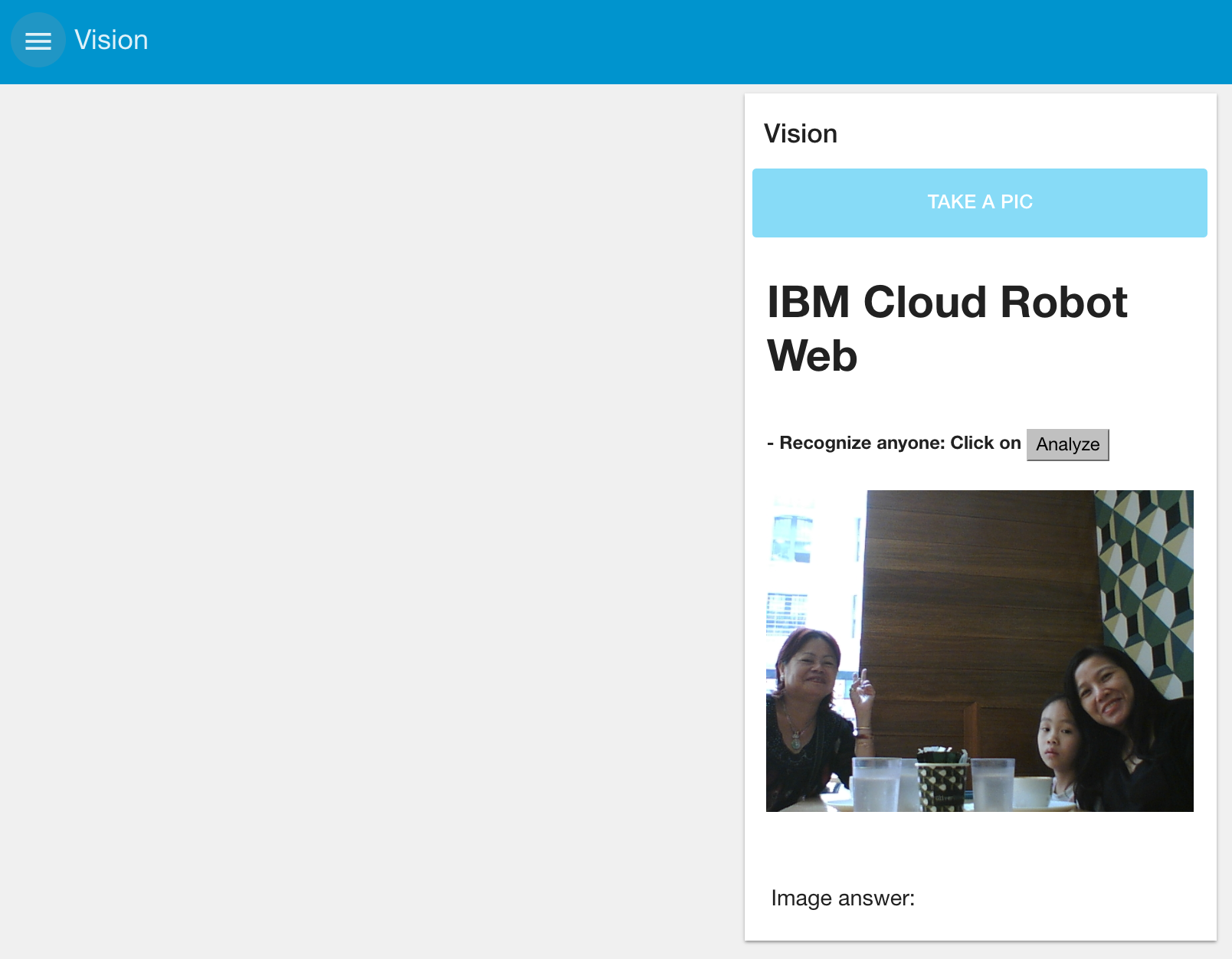Click the Vision card heading
Image resolution: width=1232 pixels, height=959 pixels.
pyautogui.click(x=801, y=134)
